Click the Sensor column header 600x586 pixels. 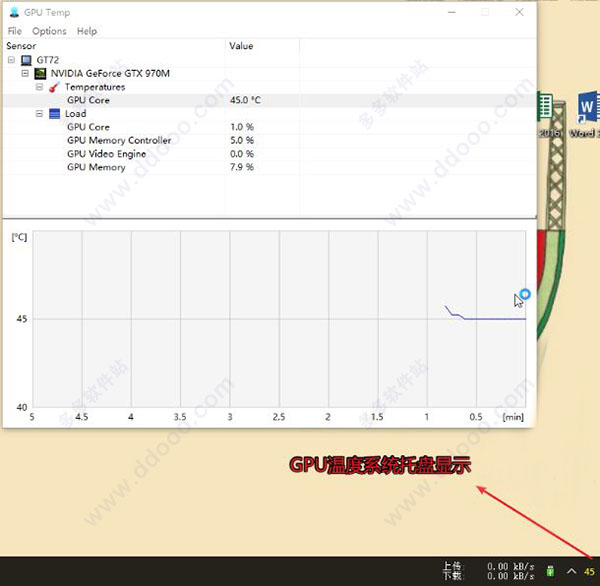click(x=114, y=46)
